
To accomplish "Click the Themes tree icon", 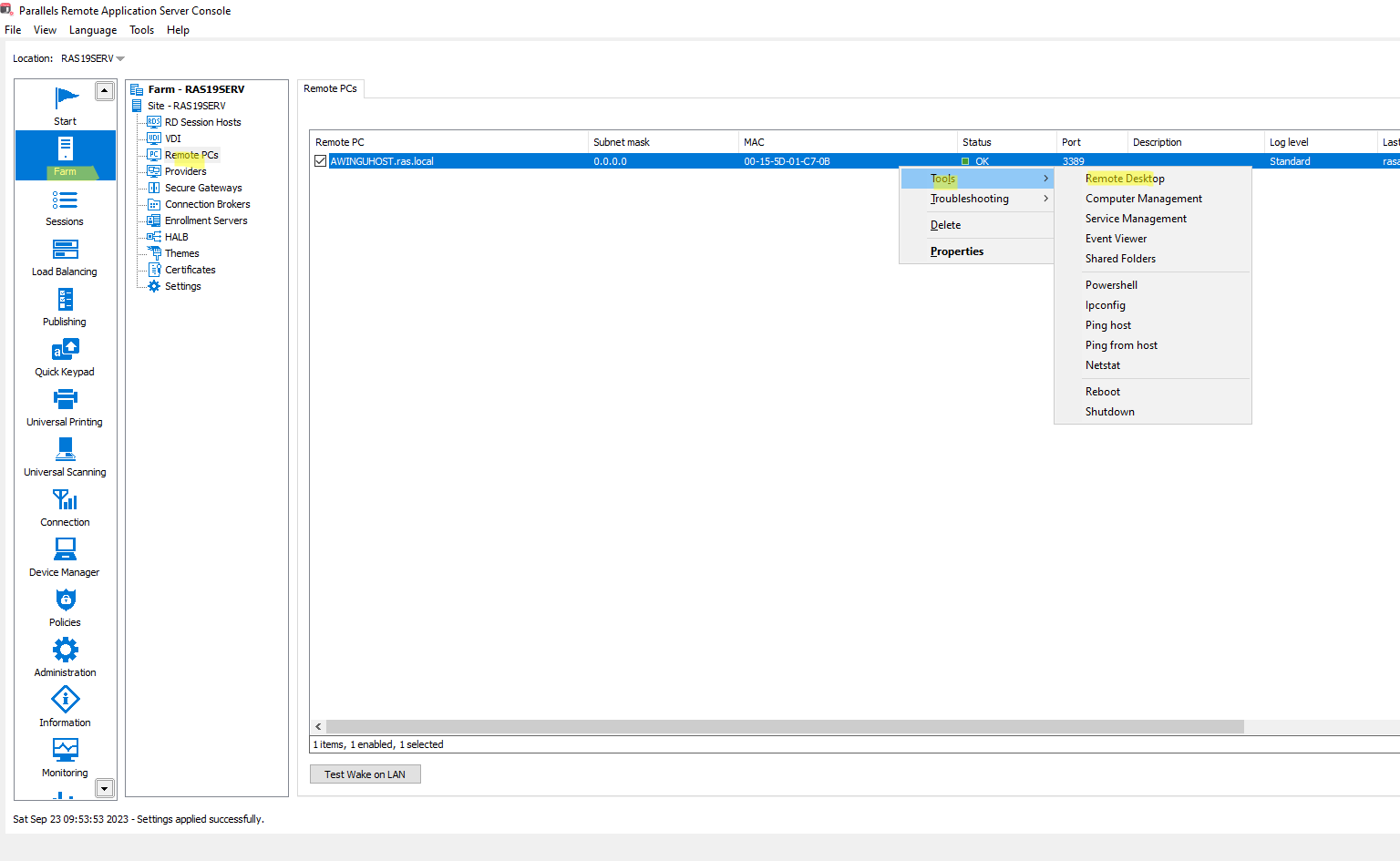I will click(x=154, y=253).
